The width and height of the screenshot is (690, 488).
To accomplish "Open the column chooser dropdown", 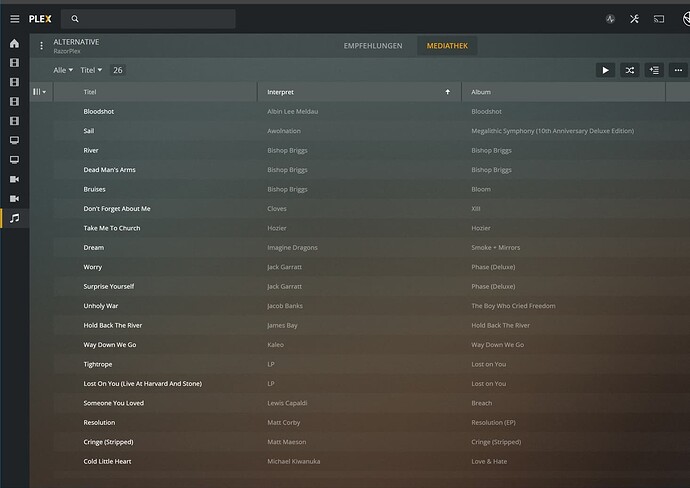I will 40,92.
